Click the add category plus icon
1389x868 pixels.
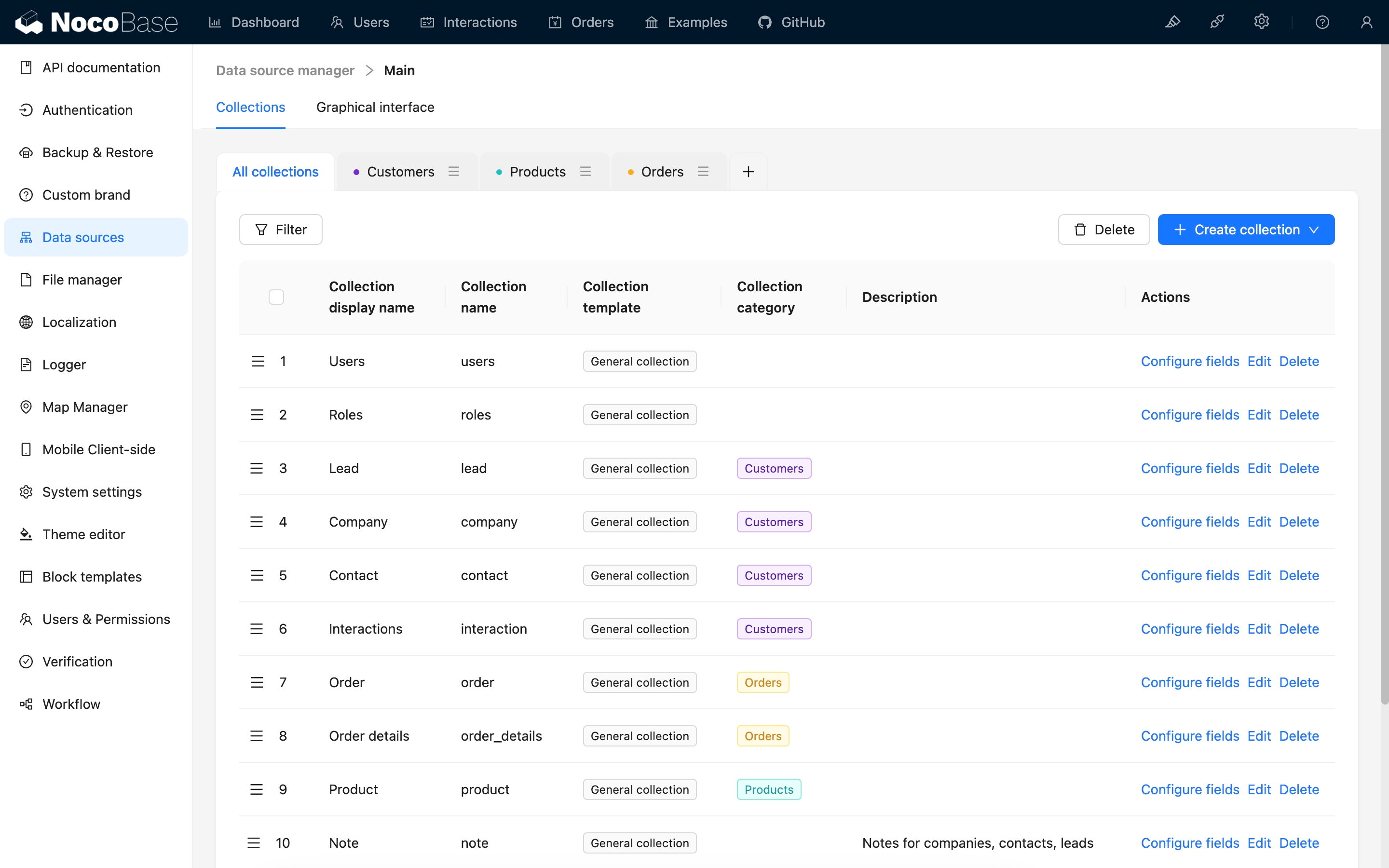(x=748, y=172)
